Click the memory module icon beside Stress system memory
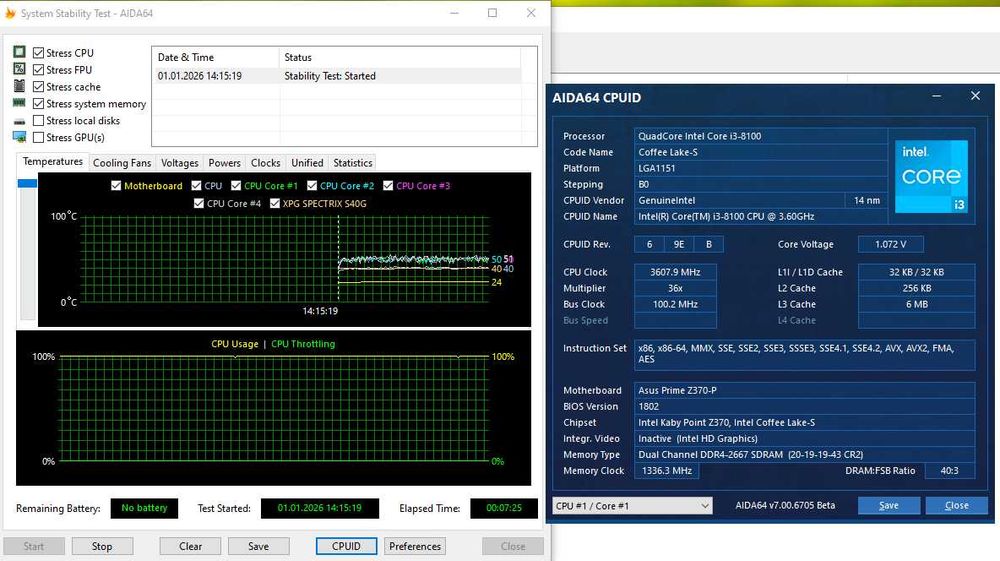The height and width of the screenshot is (561, 1000). tap(20, 103)
